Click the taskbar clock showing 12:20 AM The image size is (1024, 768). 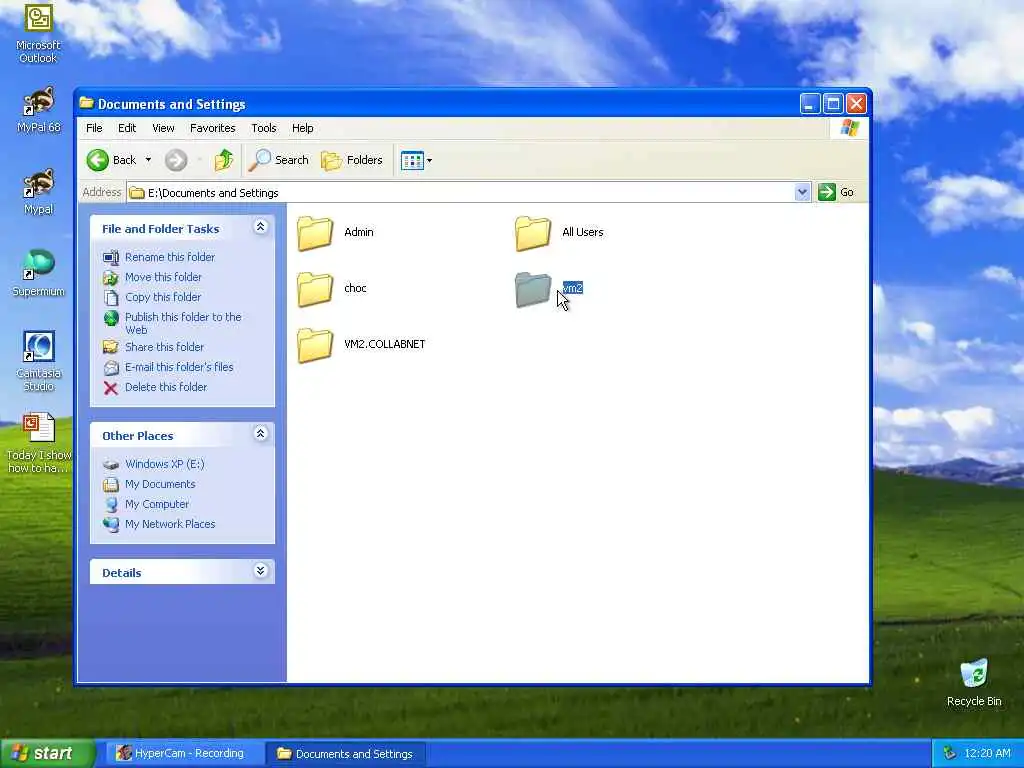[x=987, y=754]
